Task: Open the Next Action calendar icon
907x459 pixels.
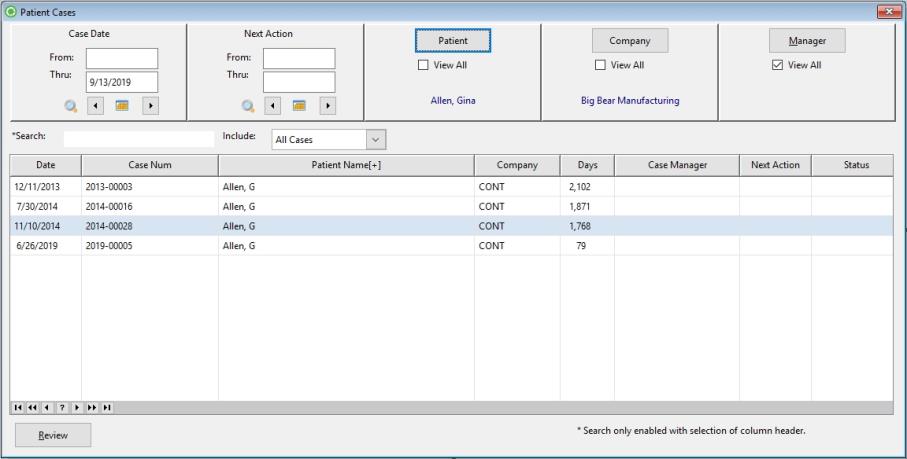Action: (299, 106)
